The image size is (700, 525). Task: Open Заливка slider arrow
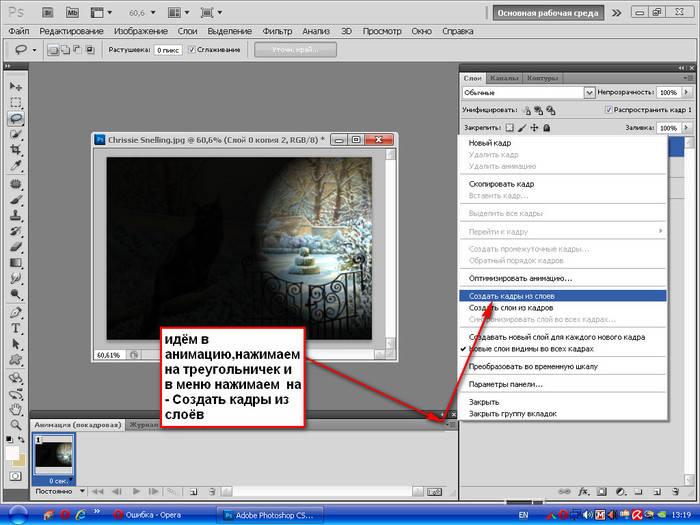tap(687, 128)
